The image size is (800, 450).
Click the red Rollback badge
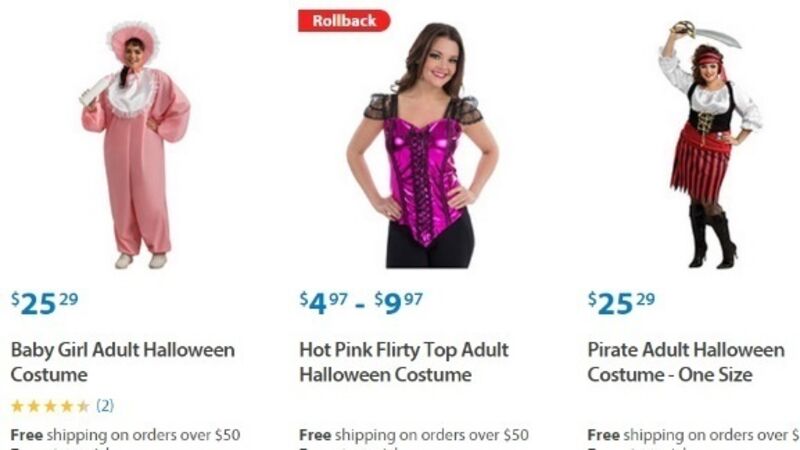coord(344,21)
